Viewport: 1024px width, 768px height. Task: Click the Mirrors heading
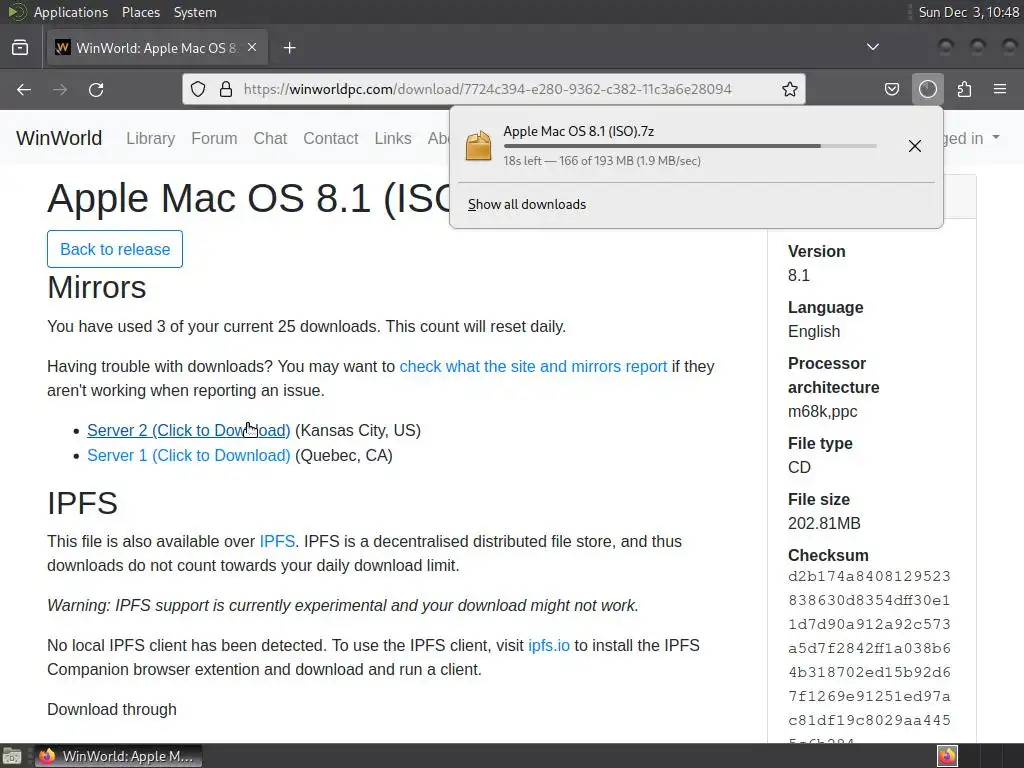coord(97,287)
